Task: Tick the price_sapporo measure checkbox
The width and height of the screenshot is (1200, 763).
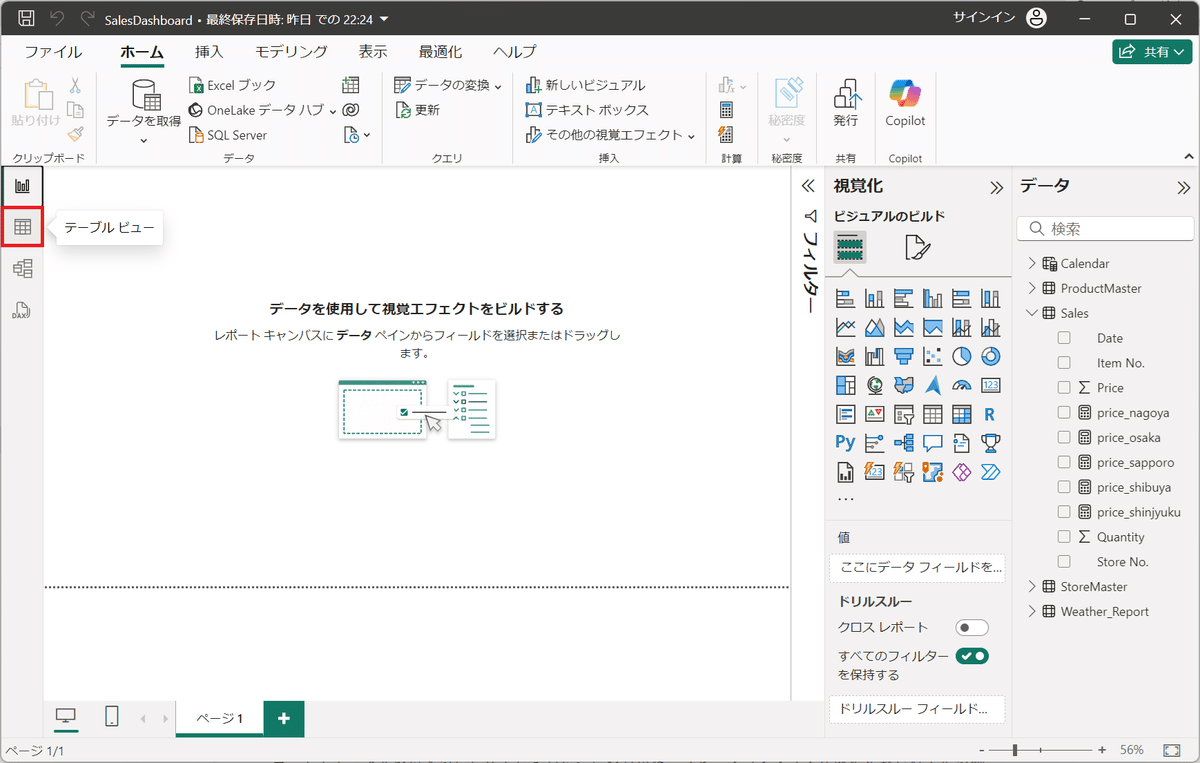Action: pos(1064,462)
